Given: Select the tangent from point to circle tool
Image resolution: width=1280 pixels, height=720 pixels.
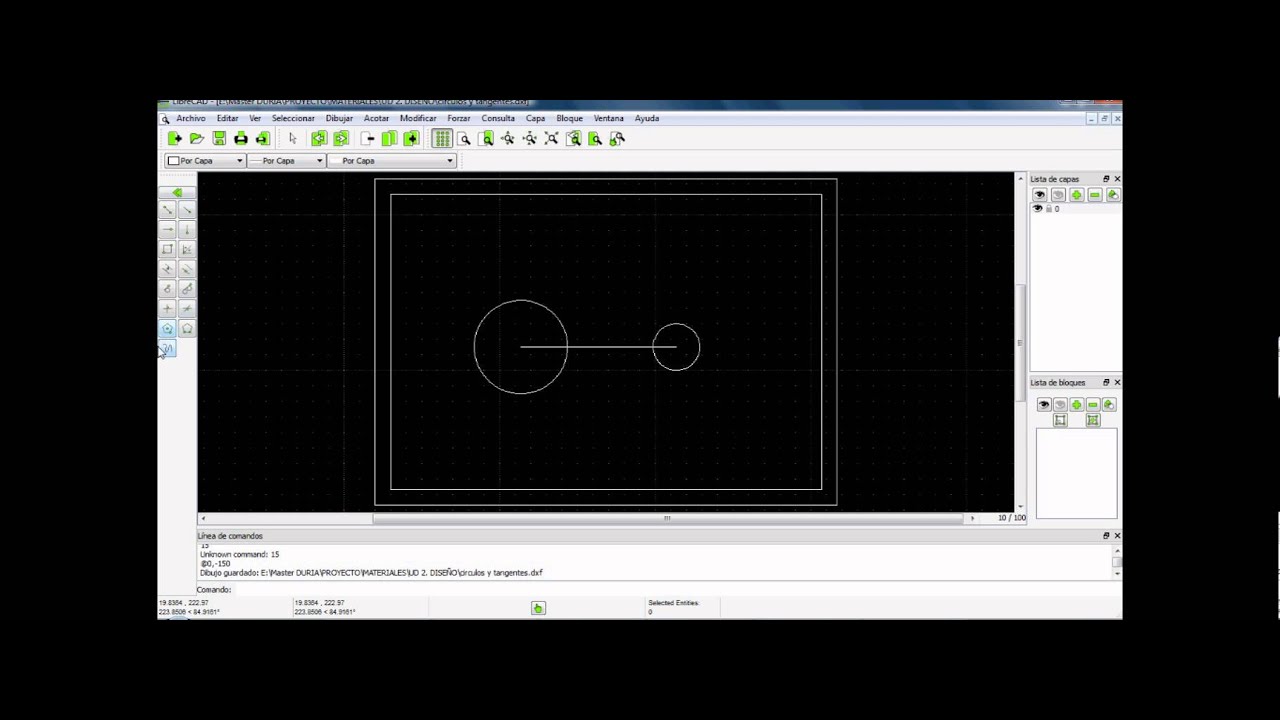Looking at the screenshot, I should (167, 289).
